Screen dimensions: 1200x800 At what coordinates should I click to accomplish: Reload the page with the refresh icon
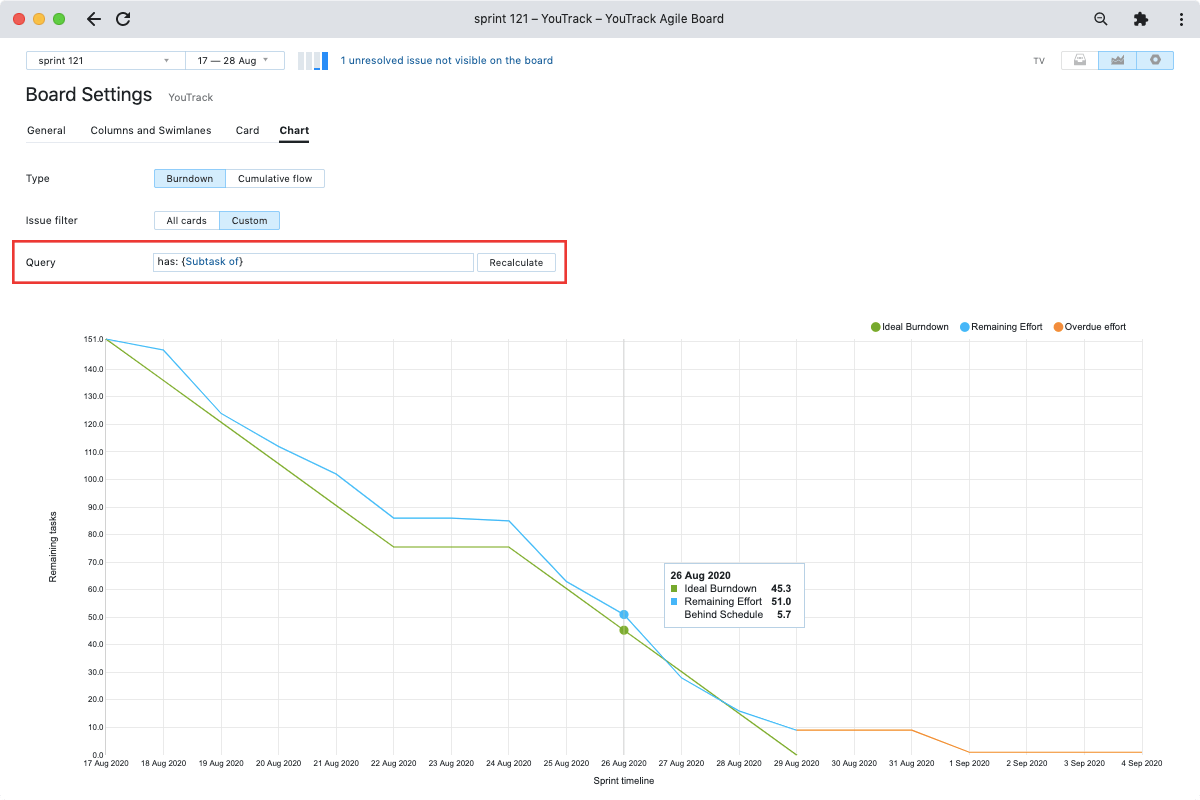123,19
